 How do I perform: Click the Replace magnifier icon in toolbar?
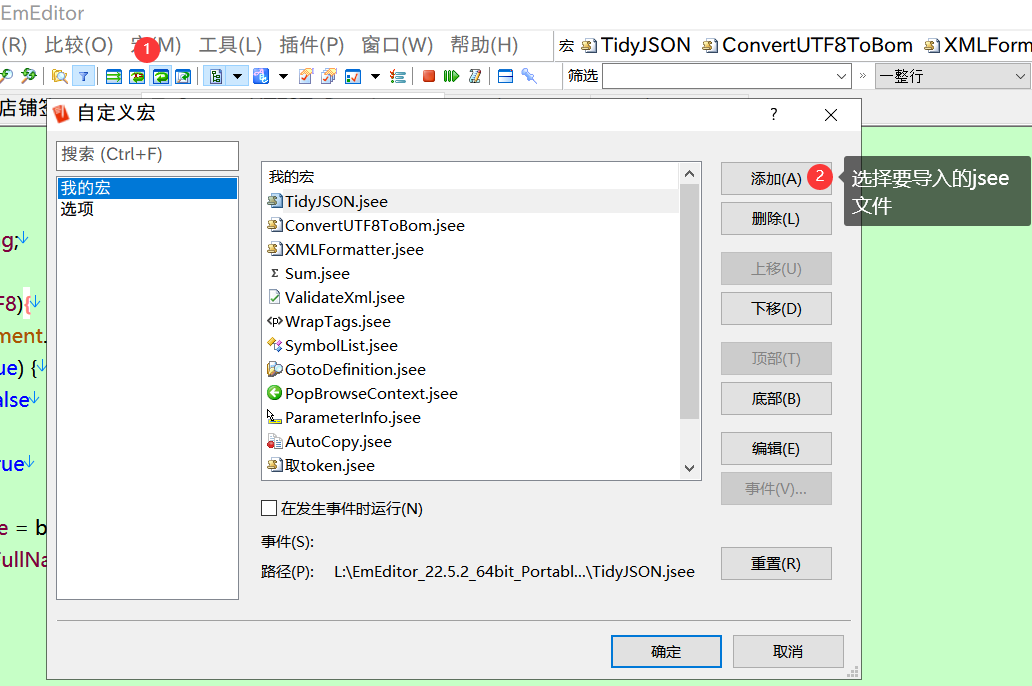(x=28, y=76)
